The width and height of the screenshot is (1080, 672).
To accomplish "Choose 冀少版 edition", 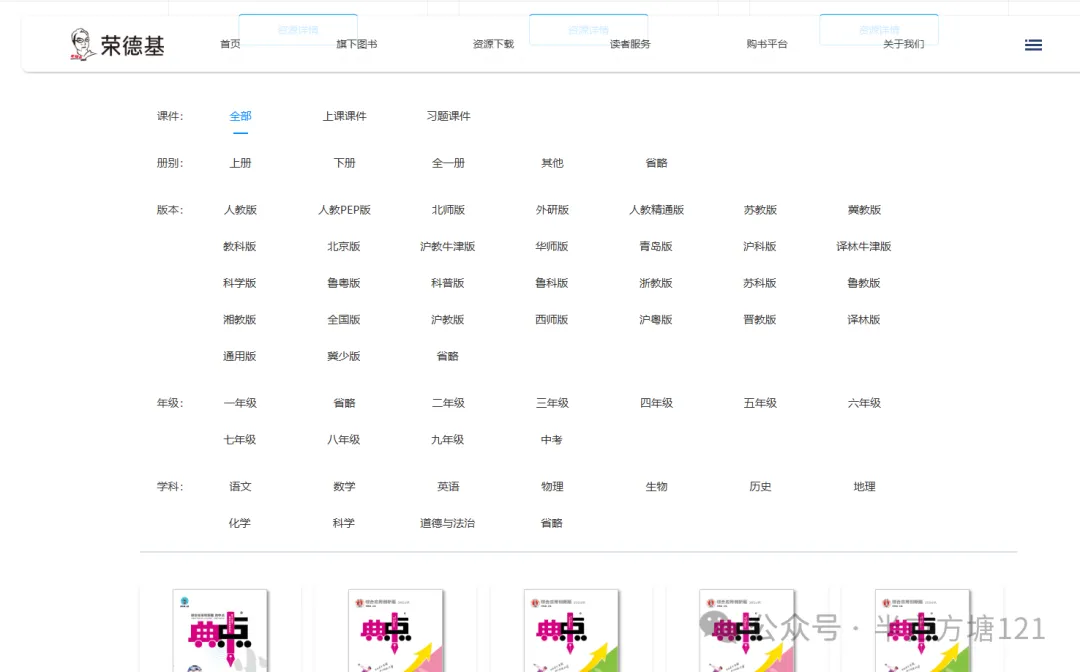I will click(x=344, y=356).
